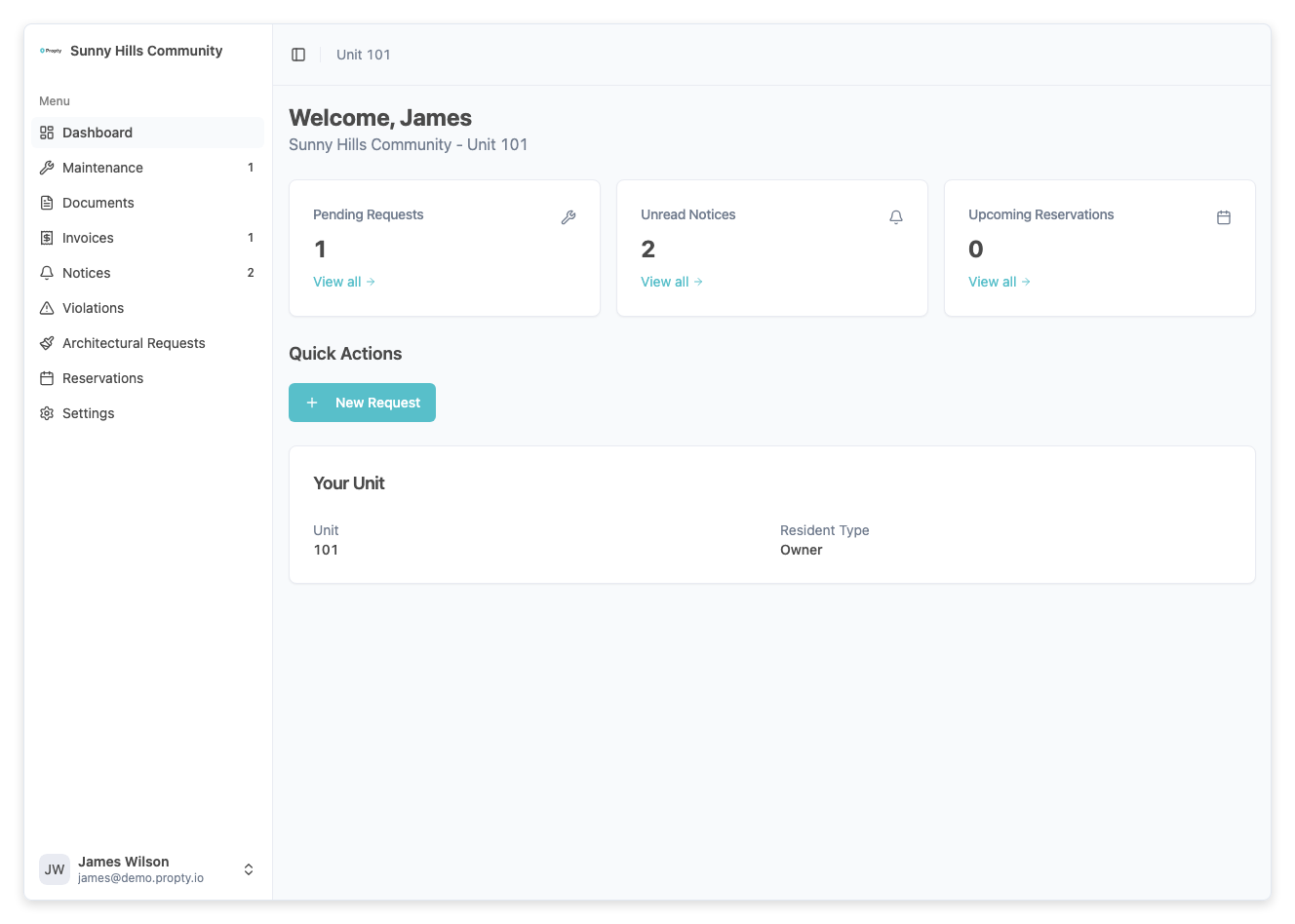This screenshot has width=1295, height=924.
Task: Click the Invoices billing icon
Action: click(x=47, y=237)
